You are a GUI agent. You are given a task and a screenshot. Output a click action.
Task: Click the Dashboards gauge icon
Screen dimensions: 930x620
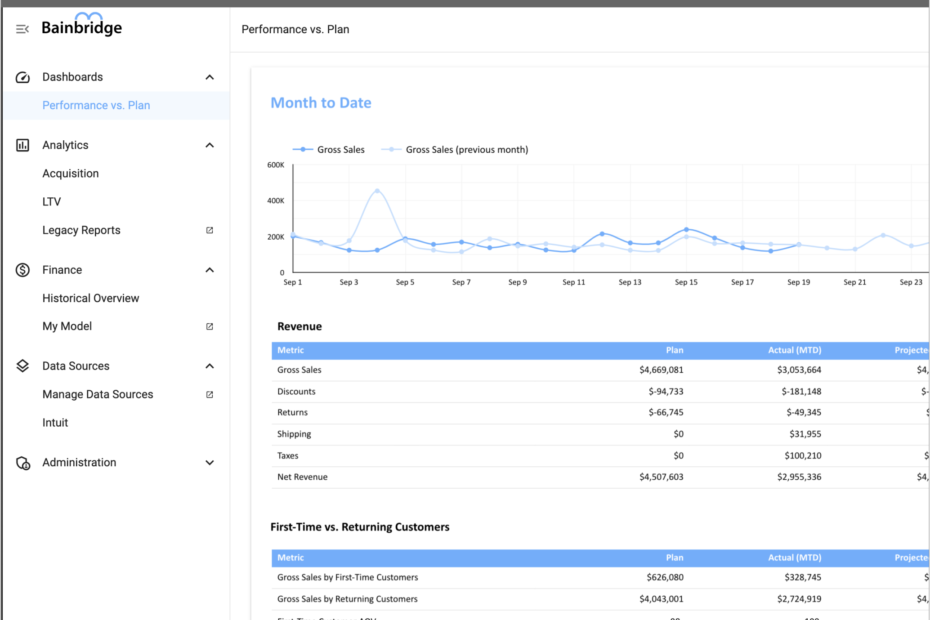coord(23,77)
